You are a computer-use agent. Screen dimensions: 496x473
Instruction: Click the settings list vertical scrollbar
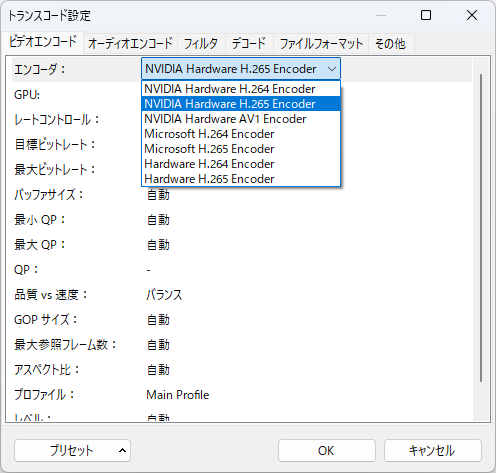click(481, 228)
